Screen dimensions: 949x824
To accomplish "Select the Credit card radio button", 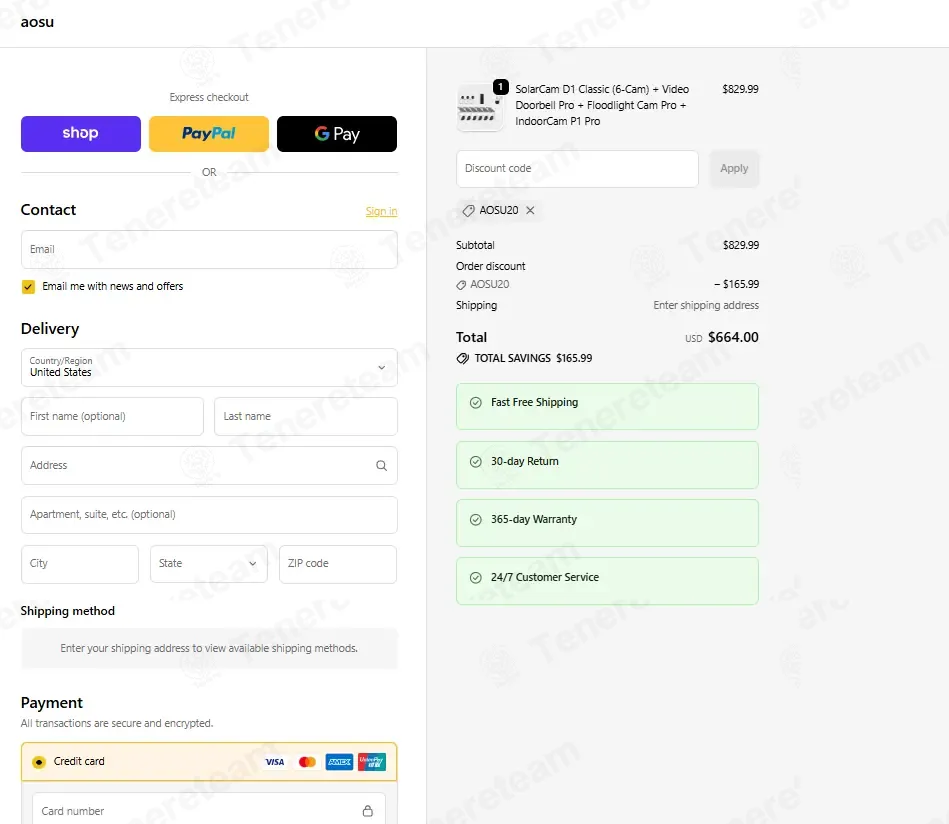I will [39, 762].
